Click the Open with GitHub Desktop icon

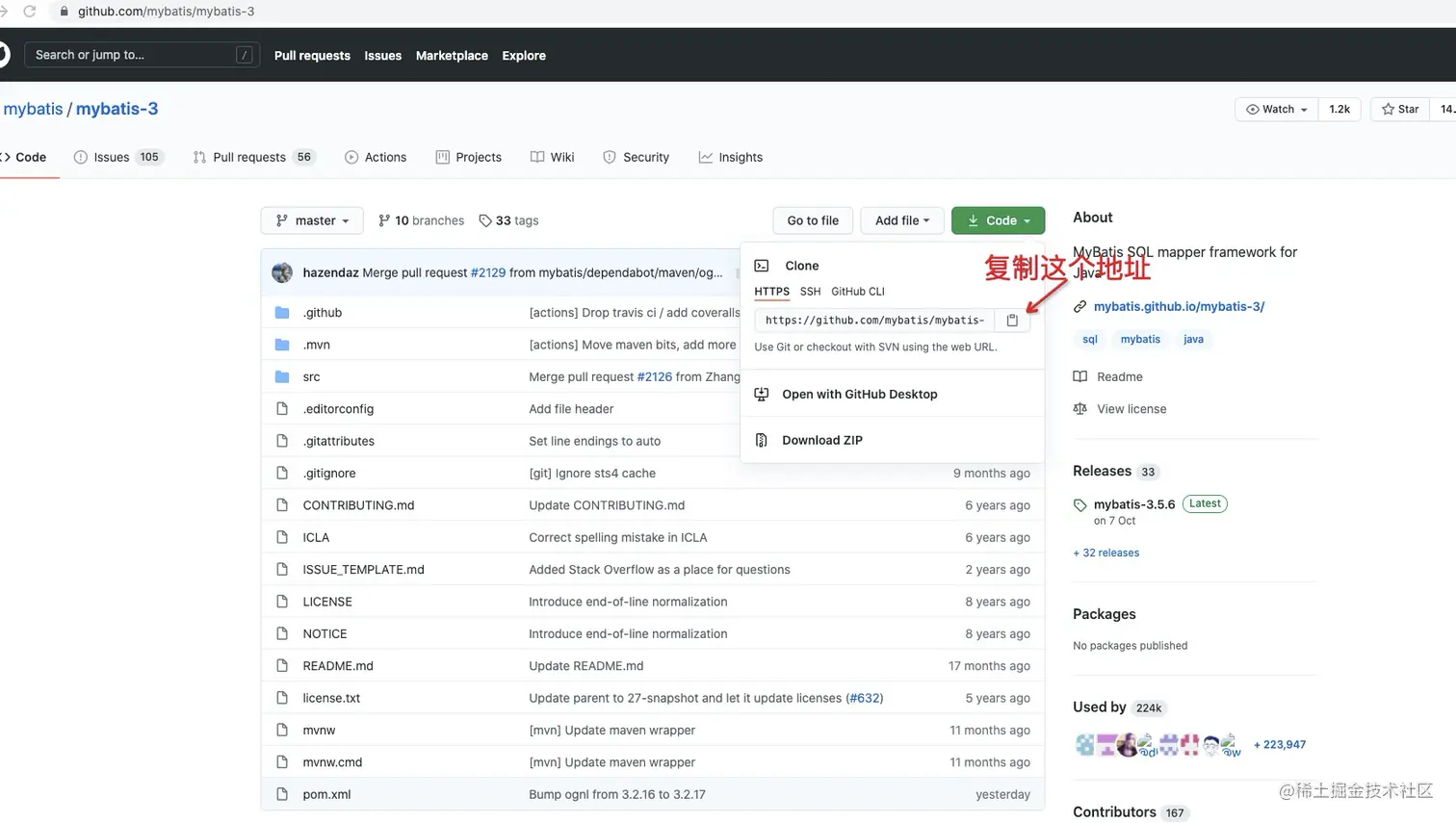click(762, 395)
